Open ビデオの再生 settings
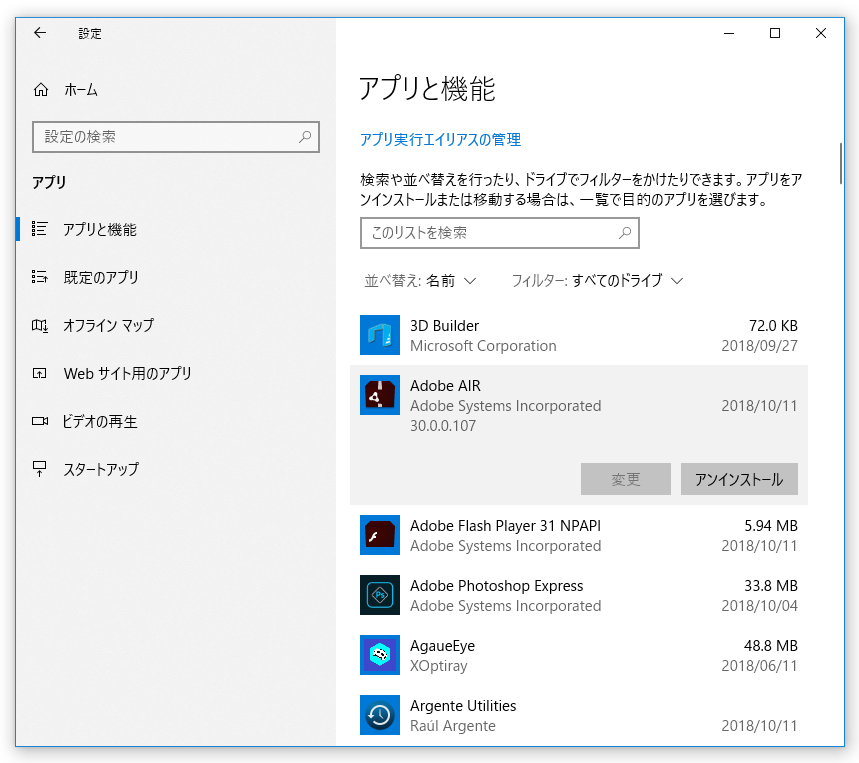Screen dimensions: 859x763 [100, 421]
